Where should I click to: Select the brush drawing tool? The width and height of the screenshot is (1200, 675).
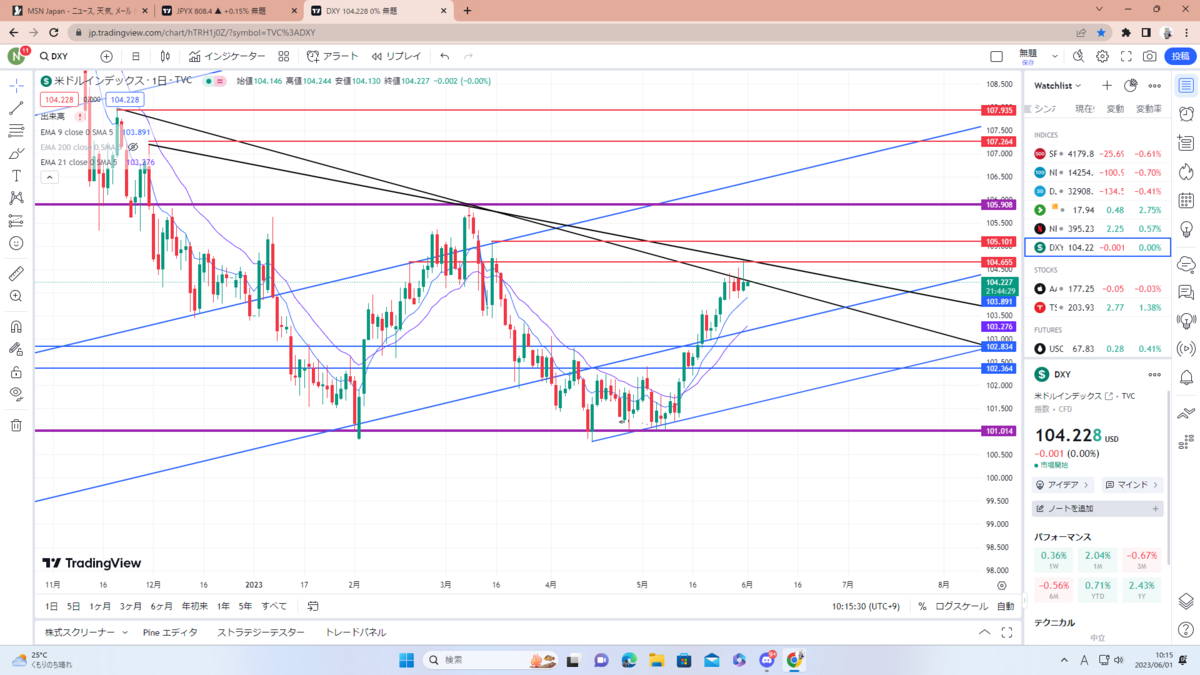pyautogui.click(x=16, y=154)
